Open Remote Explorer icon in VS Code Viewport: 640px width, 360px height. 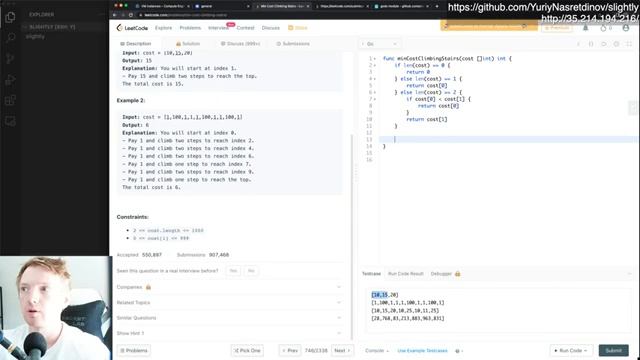(x=10, y=121)
